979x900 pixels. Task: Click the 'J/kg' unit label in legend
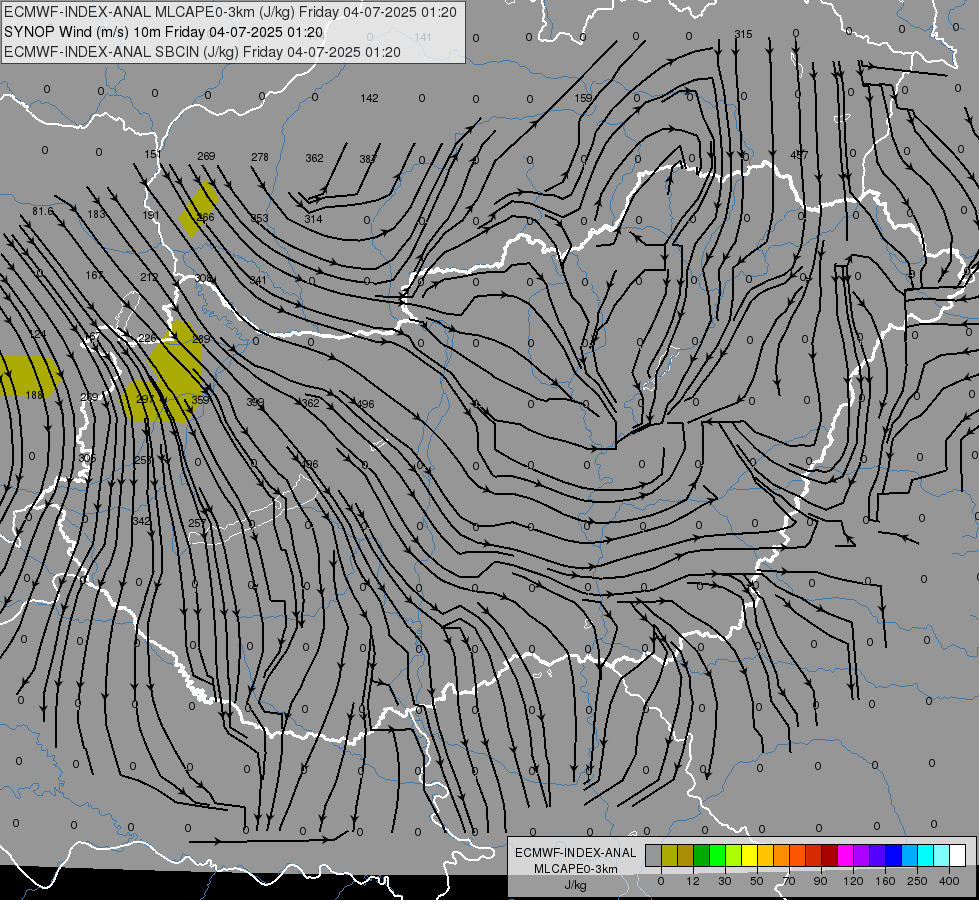point(576,885)
